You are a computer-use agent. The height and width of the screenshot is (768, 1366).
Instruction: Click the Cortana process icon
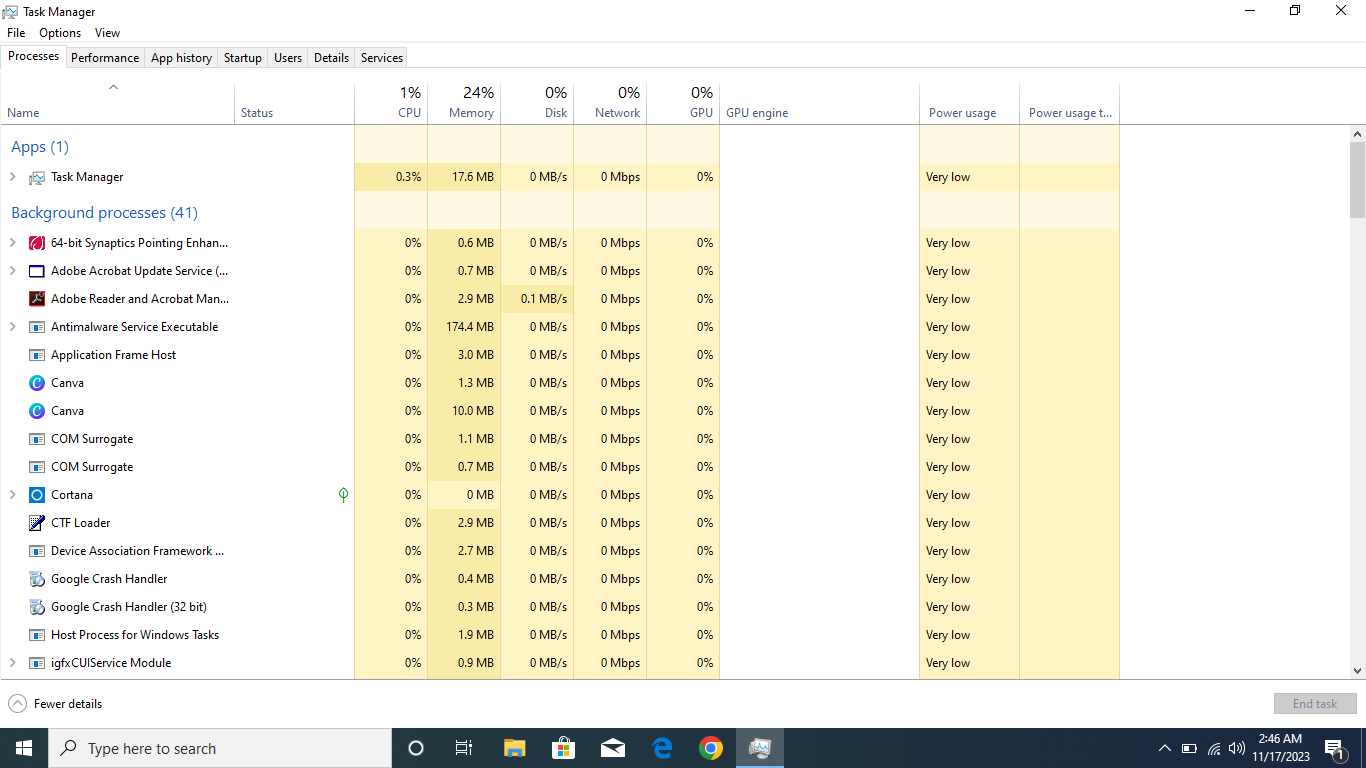[37, 495]
